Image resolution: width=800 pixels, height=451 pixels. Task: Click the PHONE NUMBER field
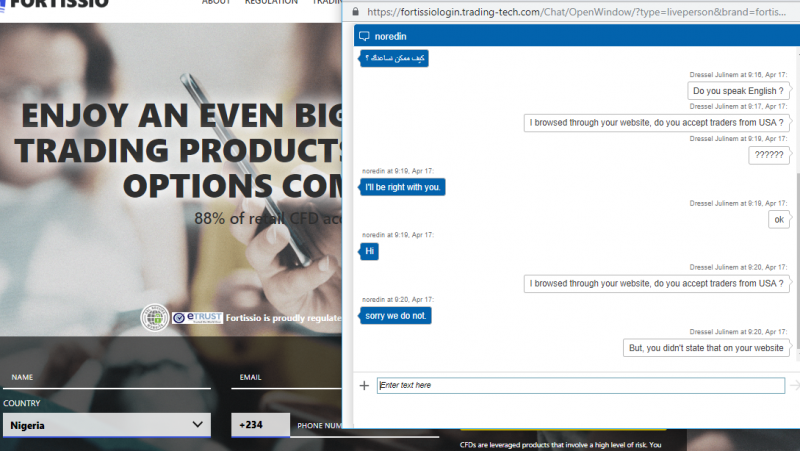tap(319, 425)
